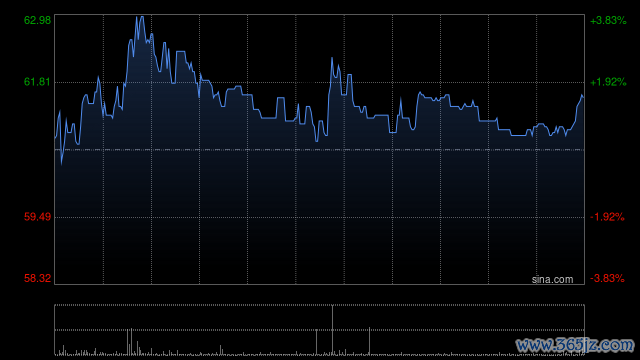
Task: Click the sina.com source label
Action: tap(552, 280)
